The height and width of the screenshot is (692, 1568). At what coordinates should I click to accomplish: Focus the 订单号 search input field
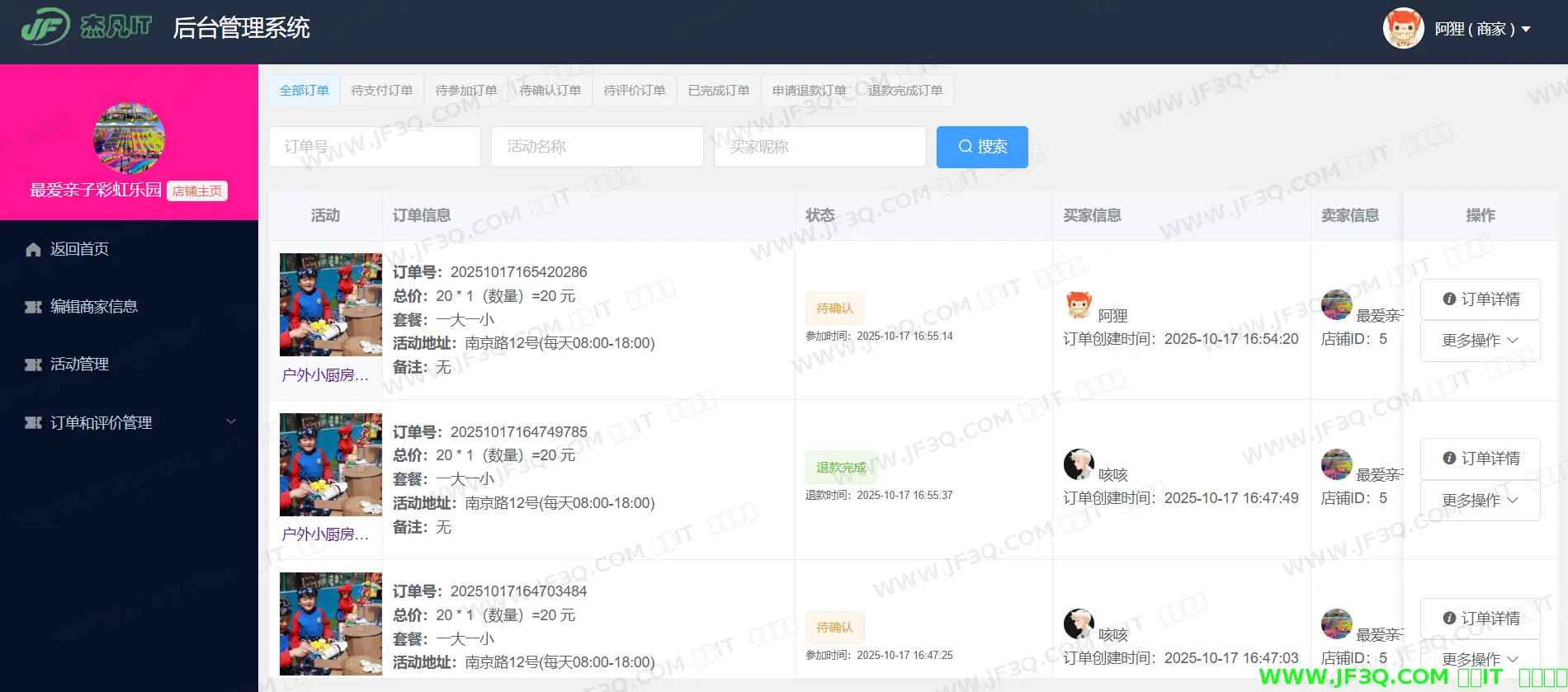[x=375, y=147]
